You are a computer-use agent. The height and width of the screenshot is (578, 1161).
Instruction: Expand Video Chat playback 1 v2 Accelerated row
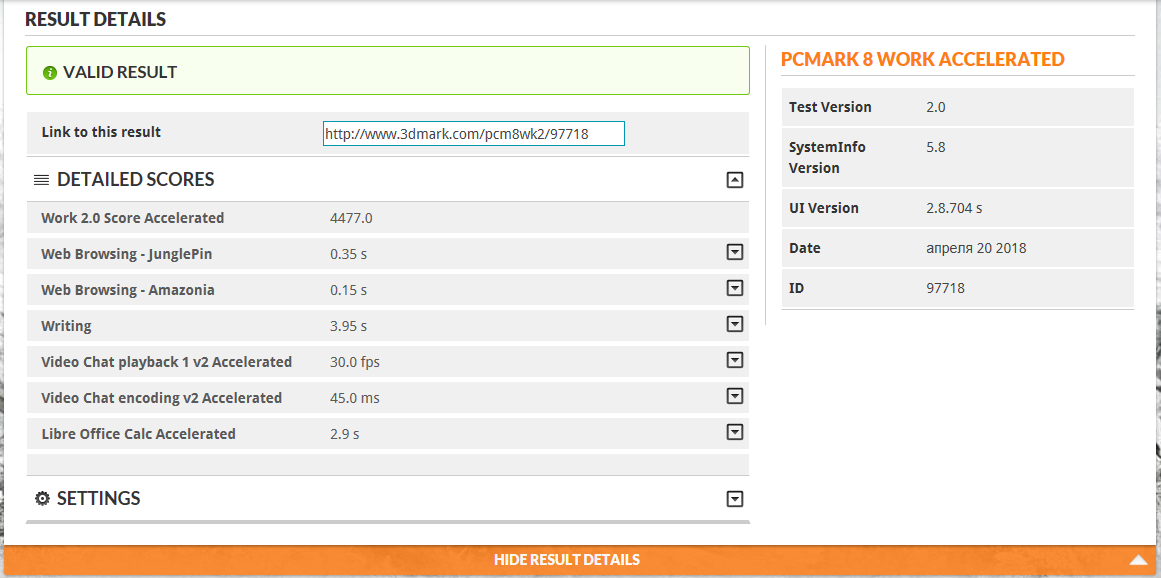click(735, 360)
